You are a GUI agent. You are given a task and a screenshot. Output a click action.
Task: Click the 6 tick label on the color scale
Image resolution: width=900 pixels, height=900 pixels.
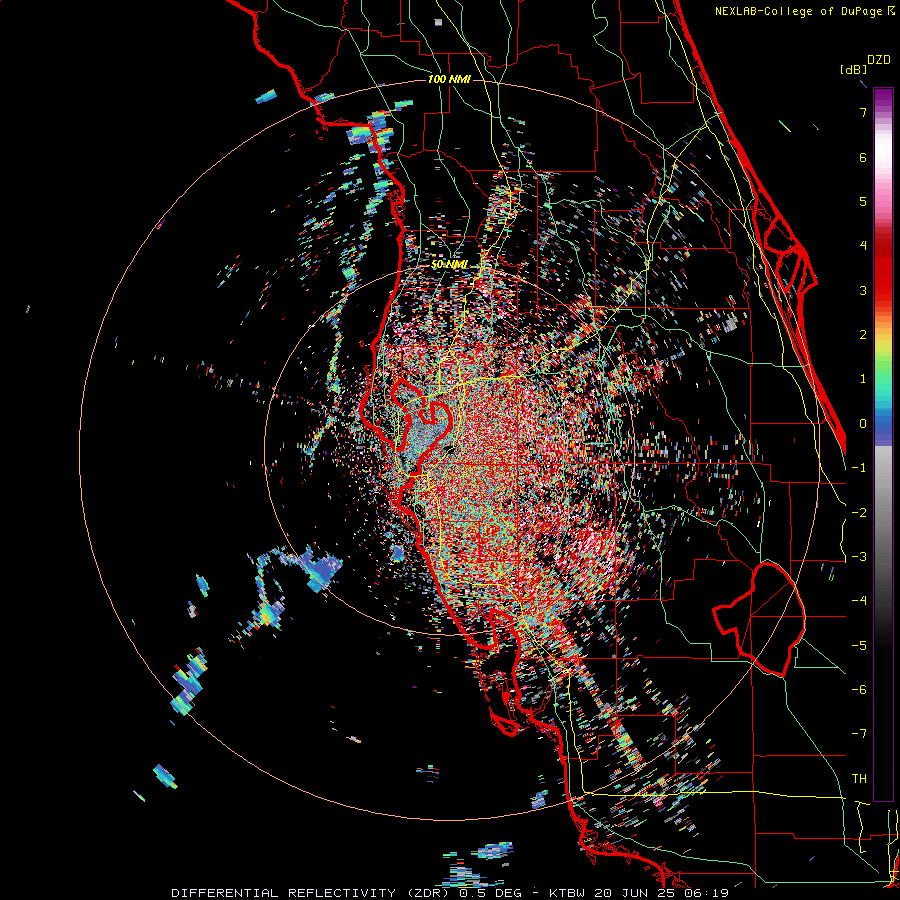coord(862,157)
